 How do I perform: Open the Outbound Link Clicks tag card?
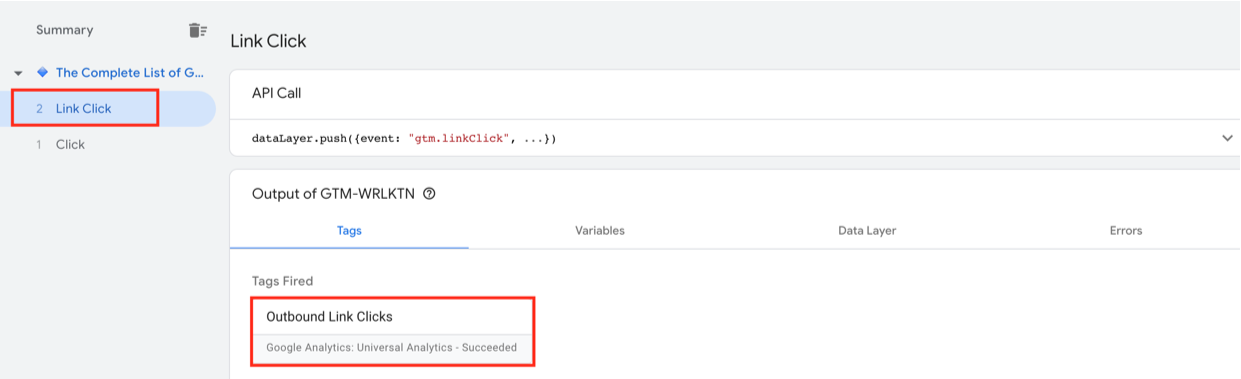click(x=391, y=331)
